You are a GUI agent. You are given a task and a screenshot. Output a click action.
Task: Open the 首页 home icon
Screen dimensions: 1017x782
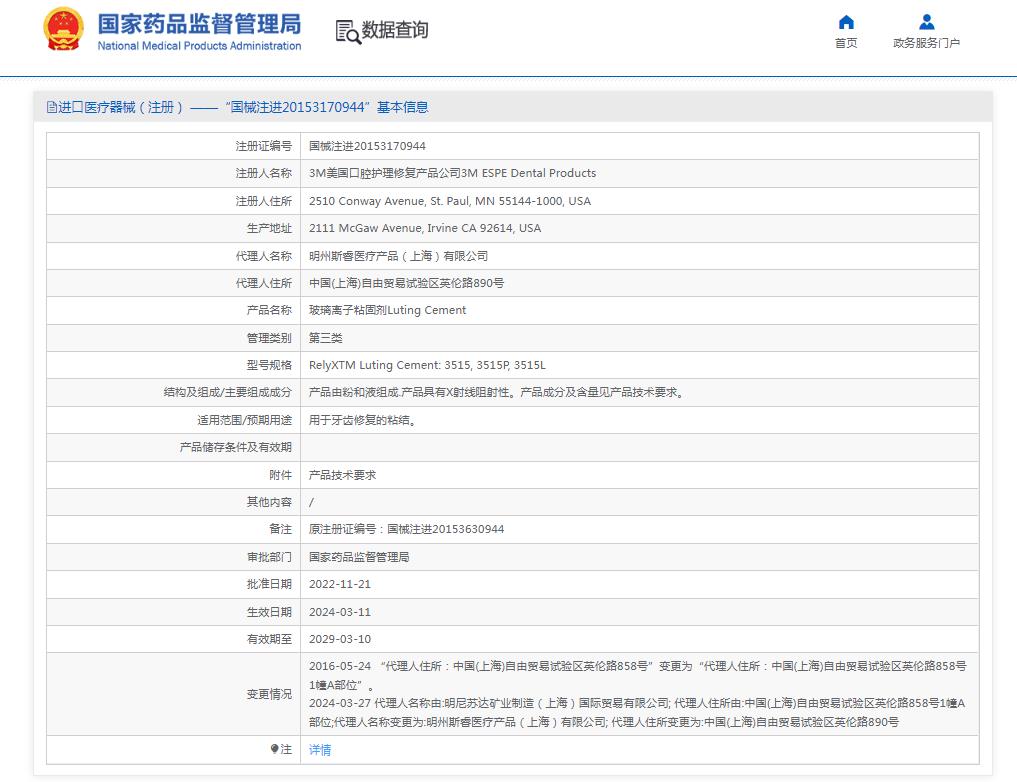click(x=846, y=23)
